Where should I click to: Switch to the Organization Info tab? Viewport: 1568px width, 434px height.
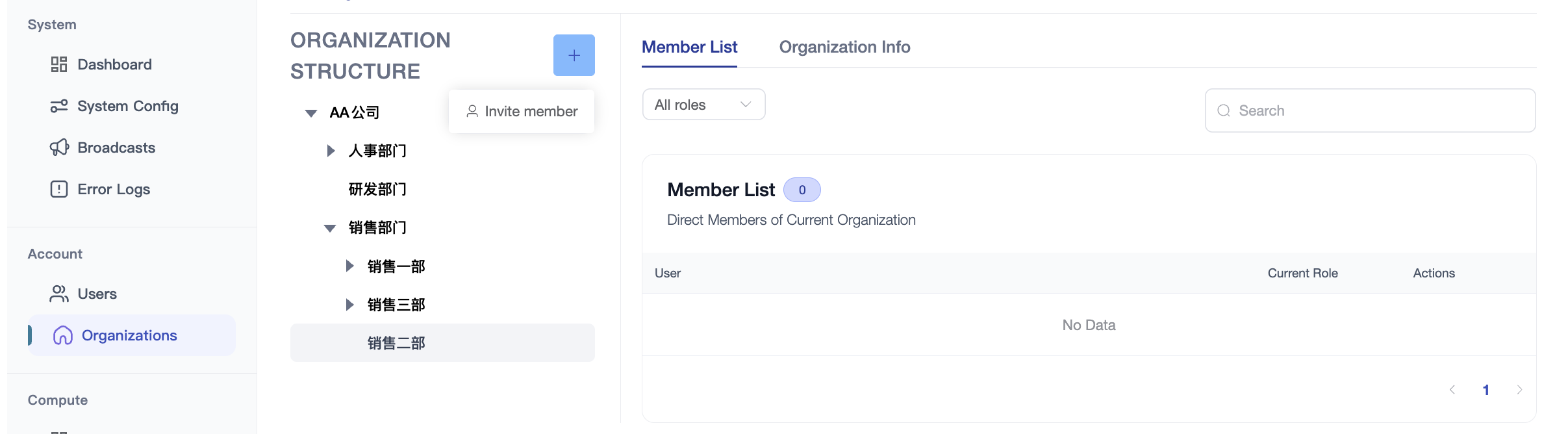[x=844, y=47]
